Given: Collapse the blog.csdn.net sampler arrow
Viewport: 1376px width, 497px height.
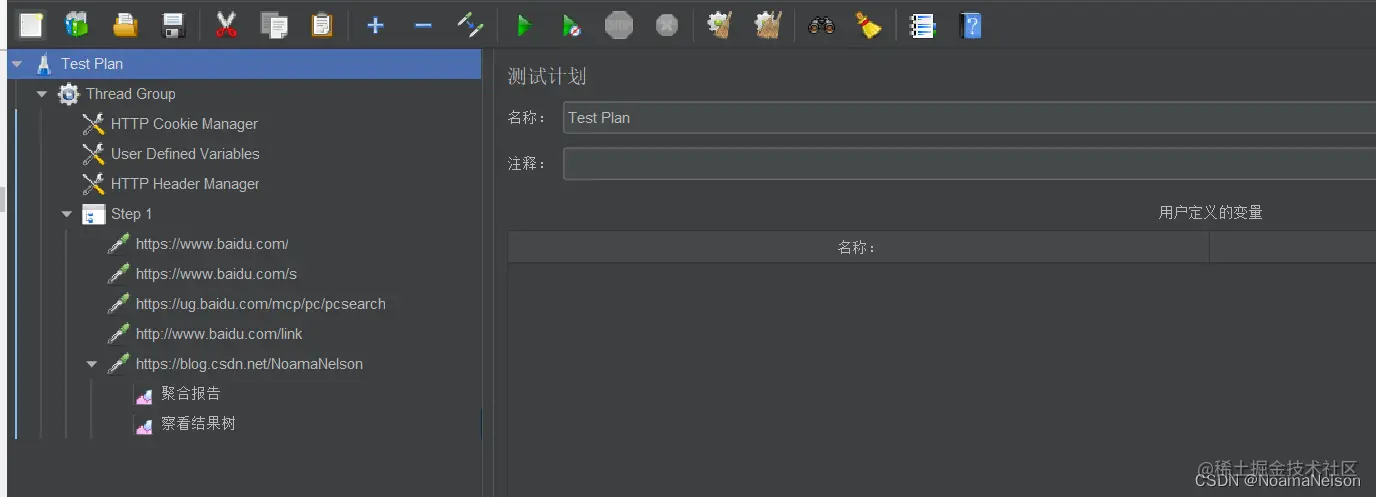Looking at the screenshot, I should pyautogui.click(x=92, y=364).
